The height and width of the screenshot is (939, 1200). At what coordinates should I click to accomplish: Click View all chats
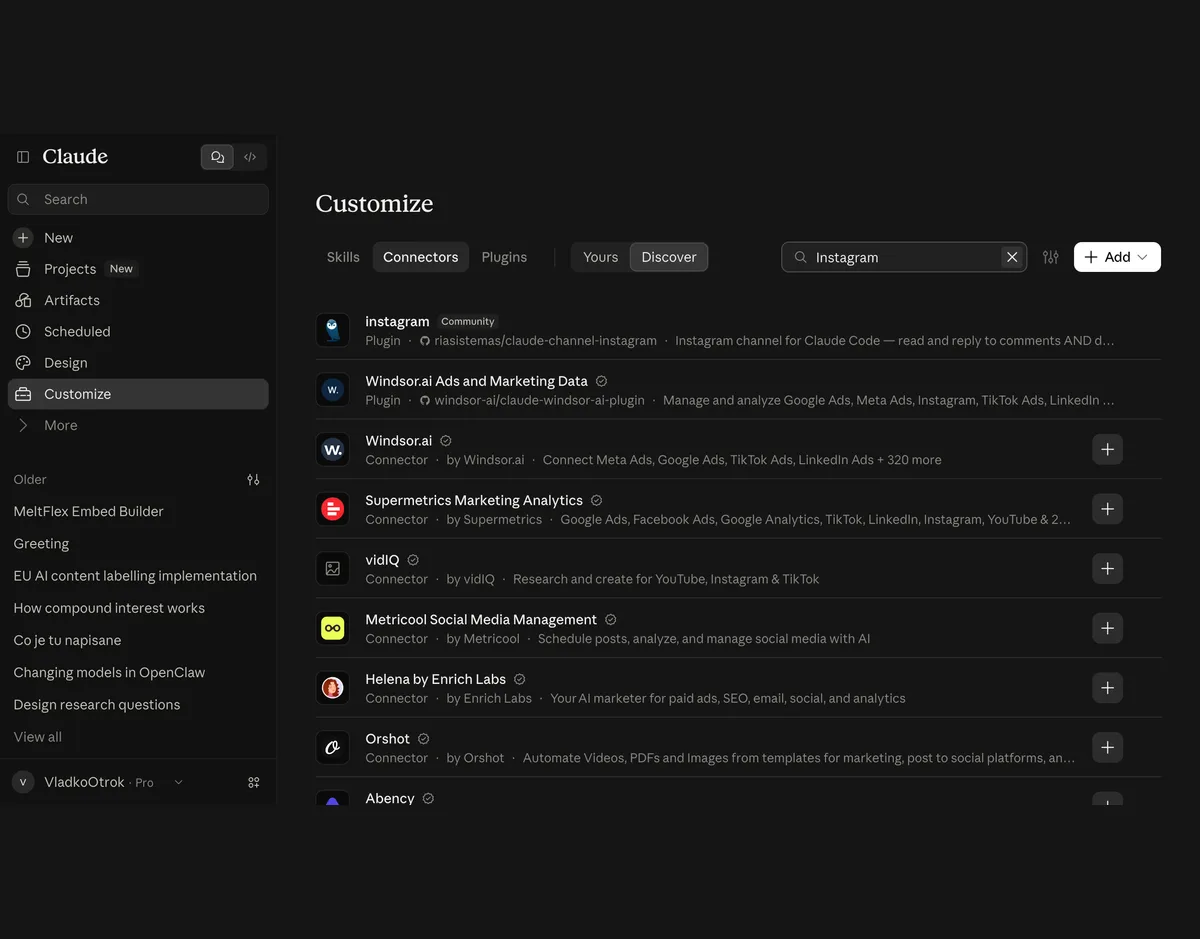38,737
